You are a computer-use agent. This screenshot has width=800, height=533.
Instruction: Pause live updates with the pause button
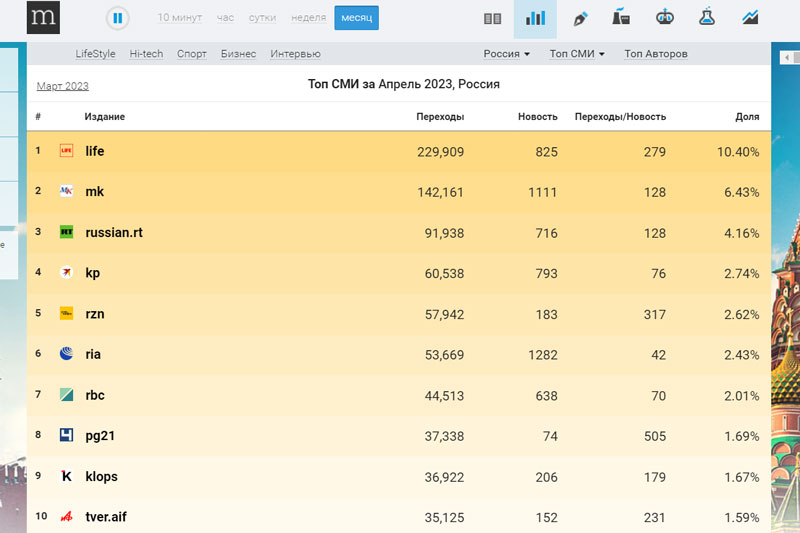118,18
